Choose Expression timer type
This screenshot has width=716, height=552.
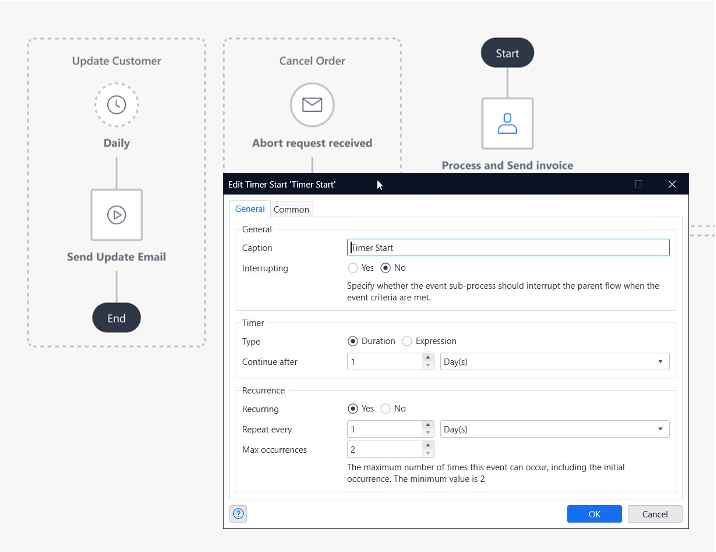pyautogui.click(x=407, y=341)
